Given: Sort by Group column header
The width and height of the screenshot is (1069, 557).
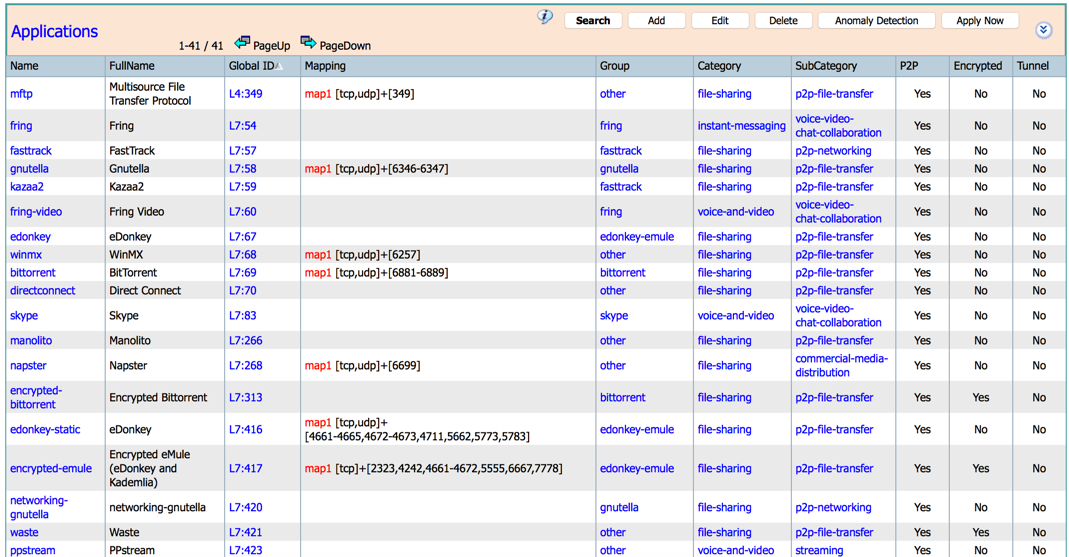Looking at the screenshot, I should pos(614,66).
